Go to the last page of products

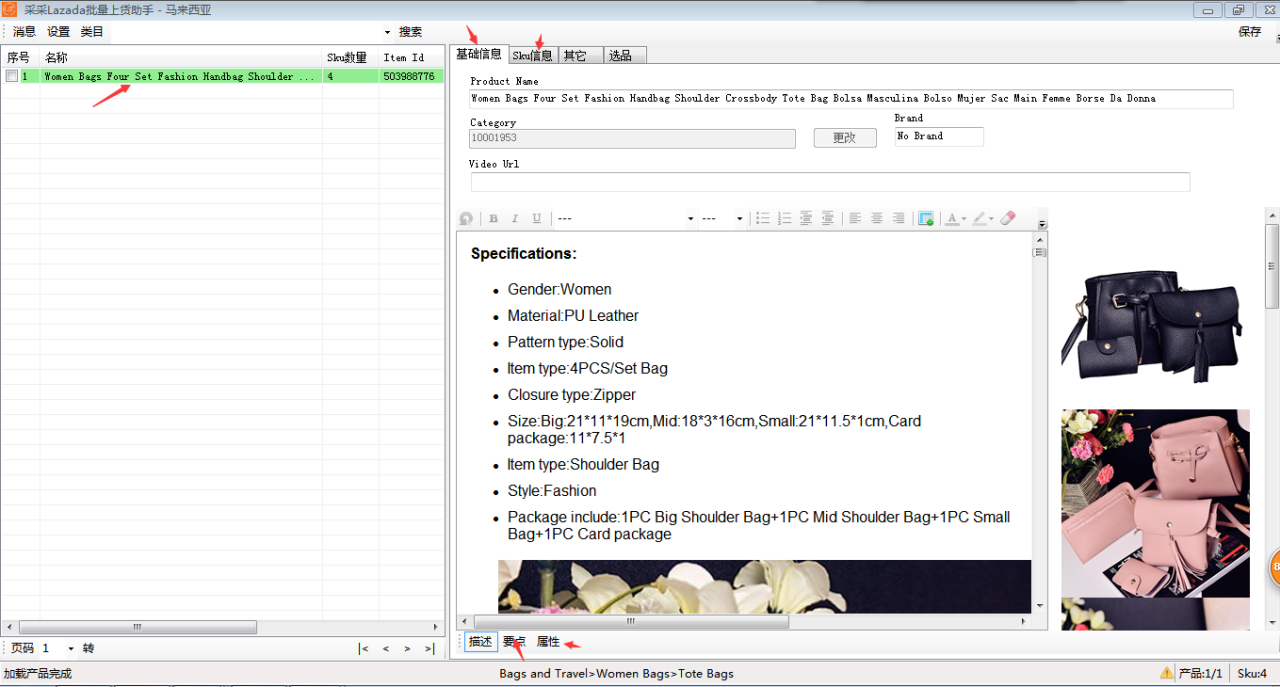tap(429, 649)
